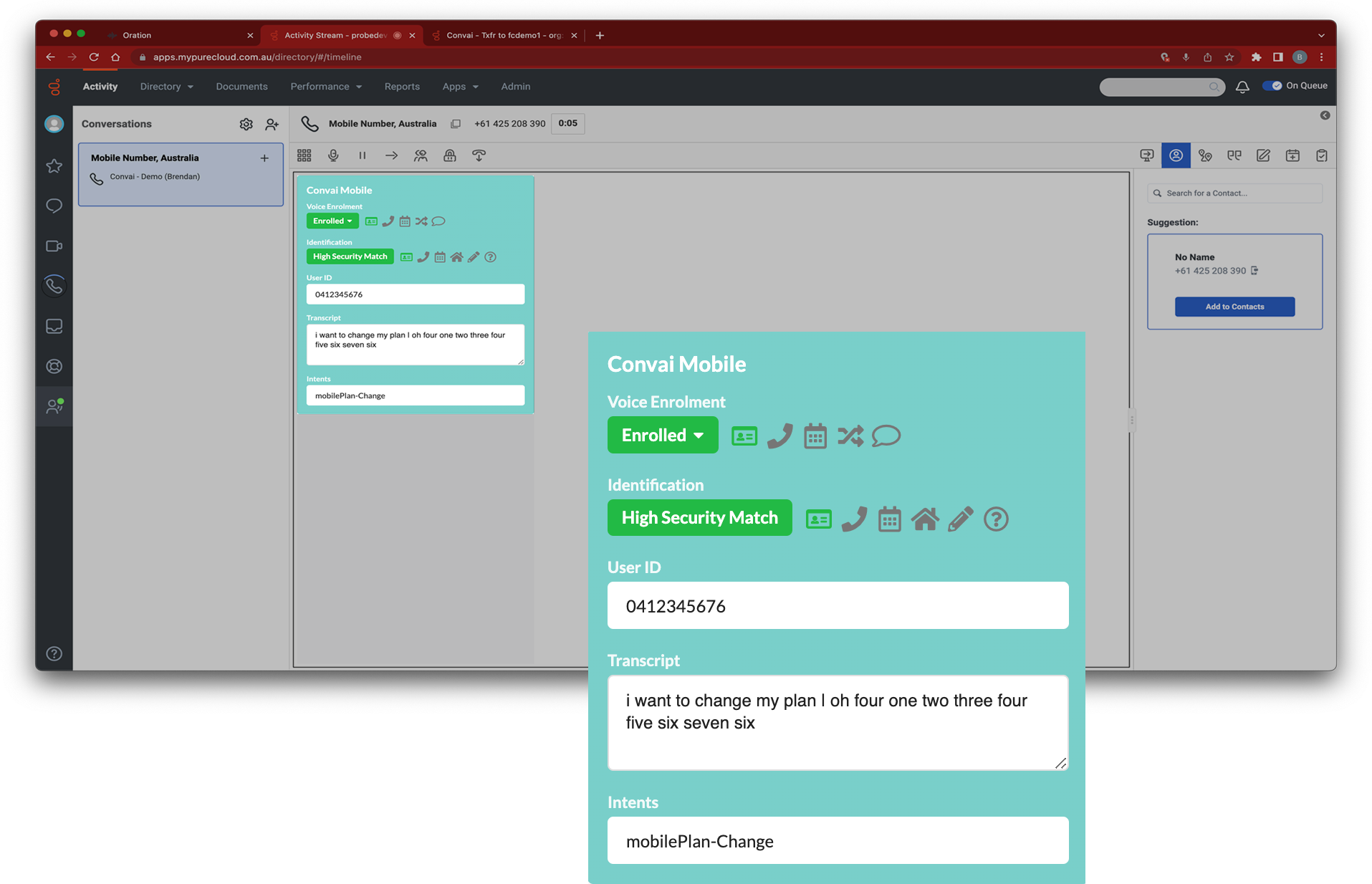Toggle On Queue status switch
1372x884 pixels.
click(1272, 86)
